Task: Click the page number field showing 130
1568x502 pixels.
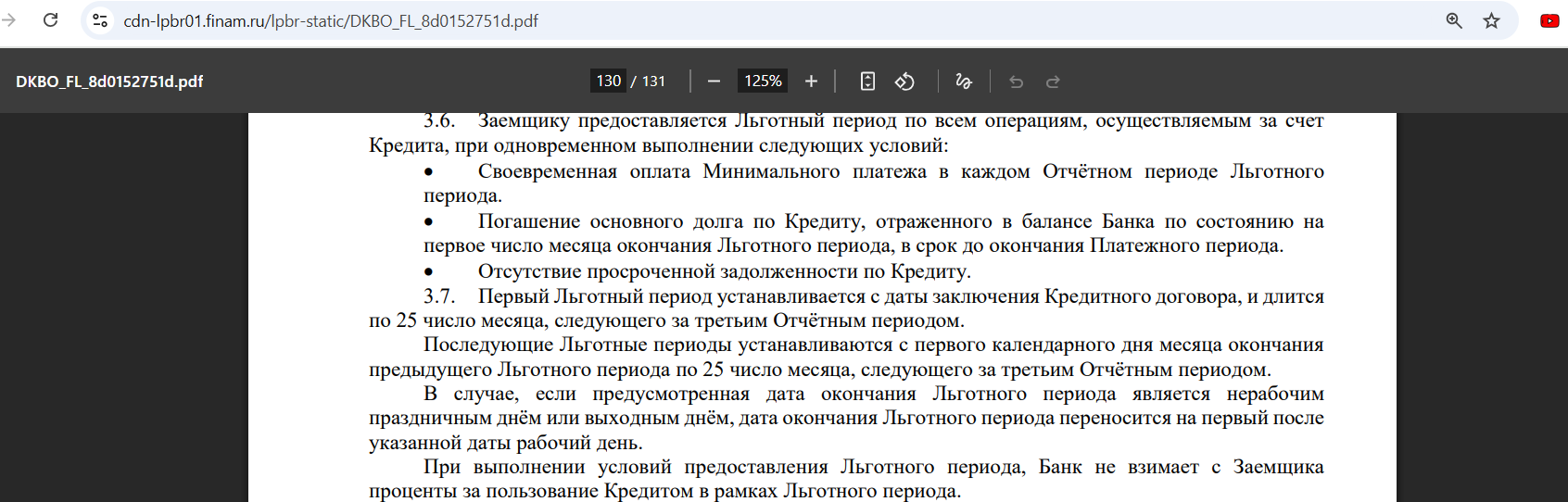Action: 609,81
